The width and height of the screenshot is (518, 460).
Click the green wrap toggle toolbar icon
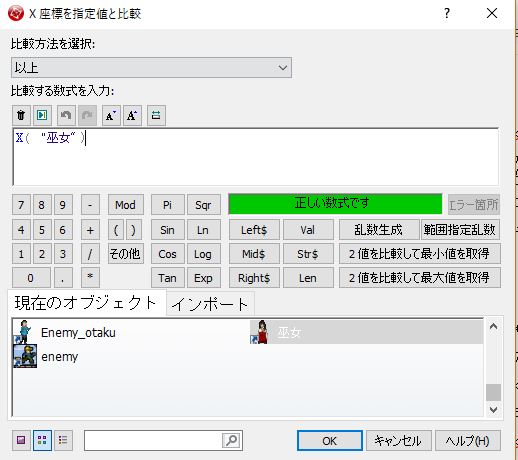point(156,115)
